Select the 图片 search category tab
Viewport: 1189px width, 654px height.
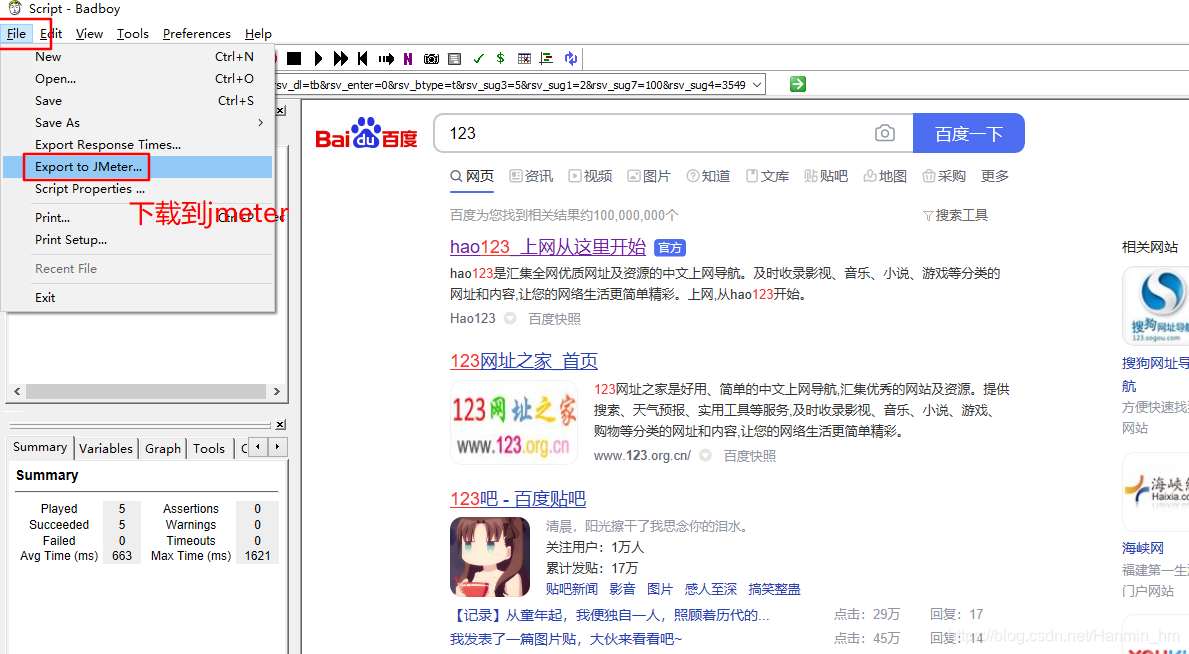click(x=649, y=176)
